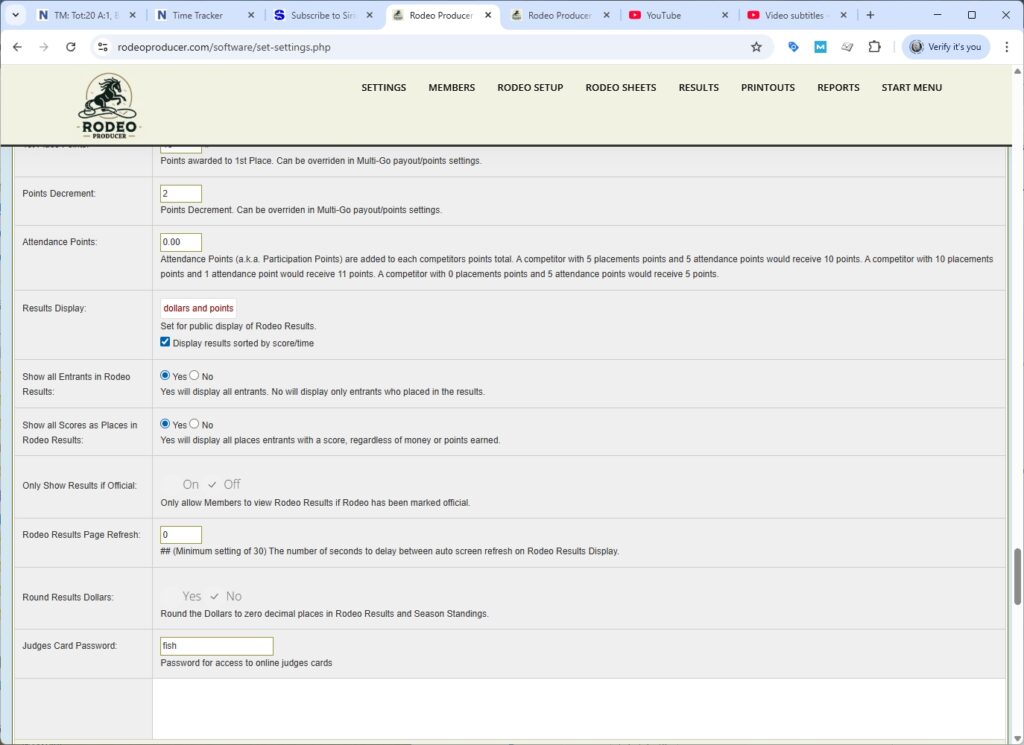
Task: Click the Gmail M extension icon
Action: (820, 46)
